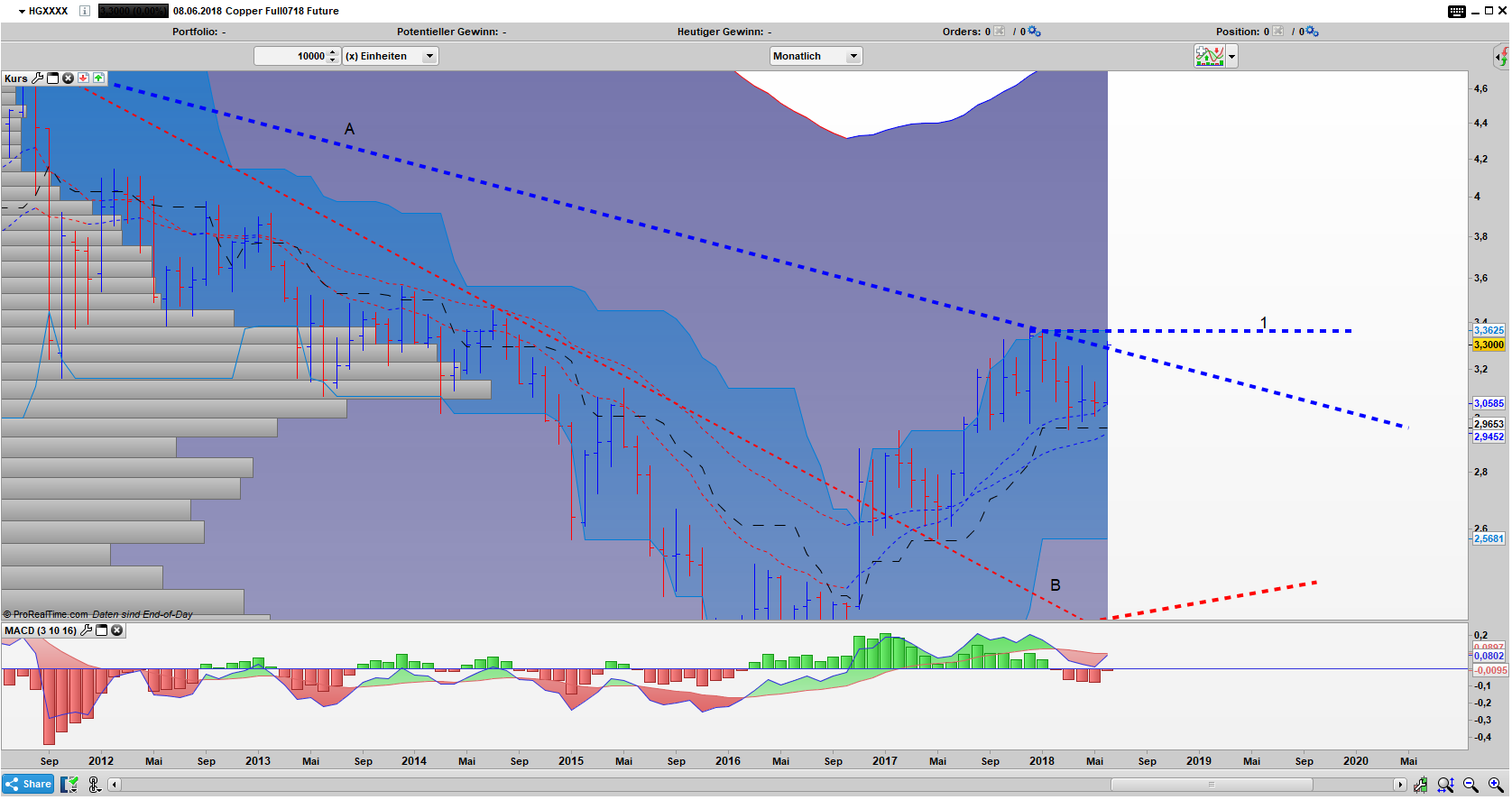
Task: Open the (x) Einheiten units dropdown
Action: point(391,56)
